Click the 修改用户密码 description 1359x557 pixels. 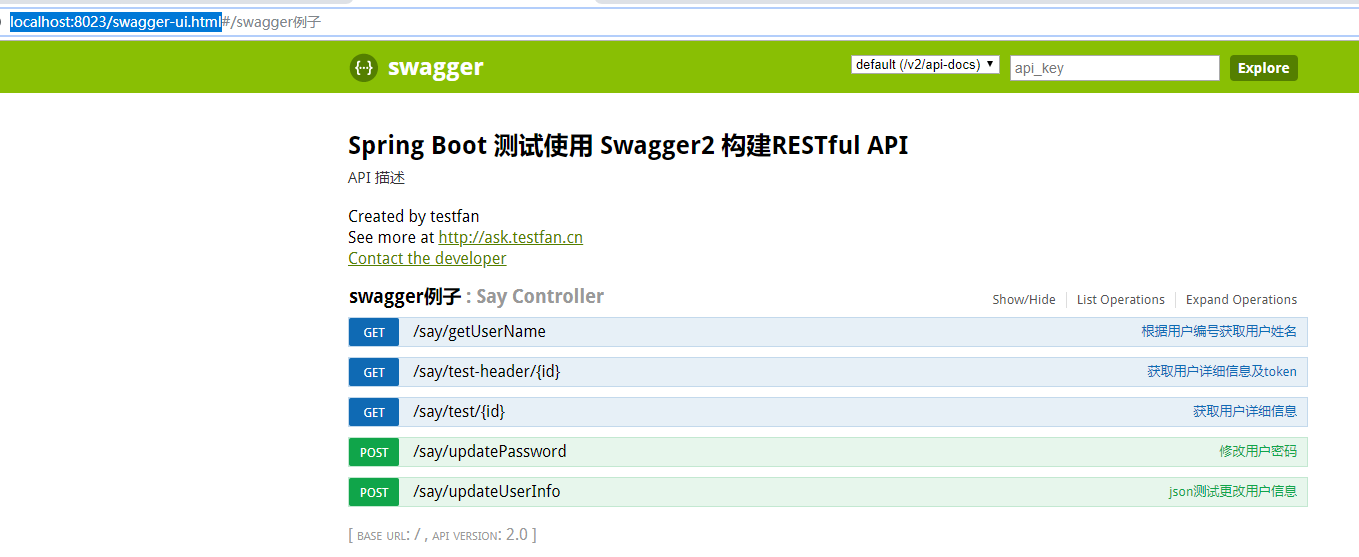(1258, 451)
